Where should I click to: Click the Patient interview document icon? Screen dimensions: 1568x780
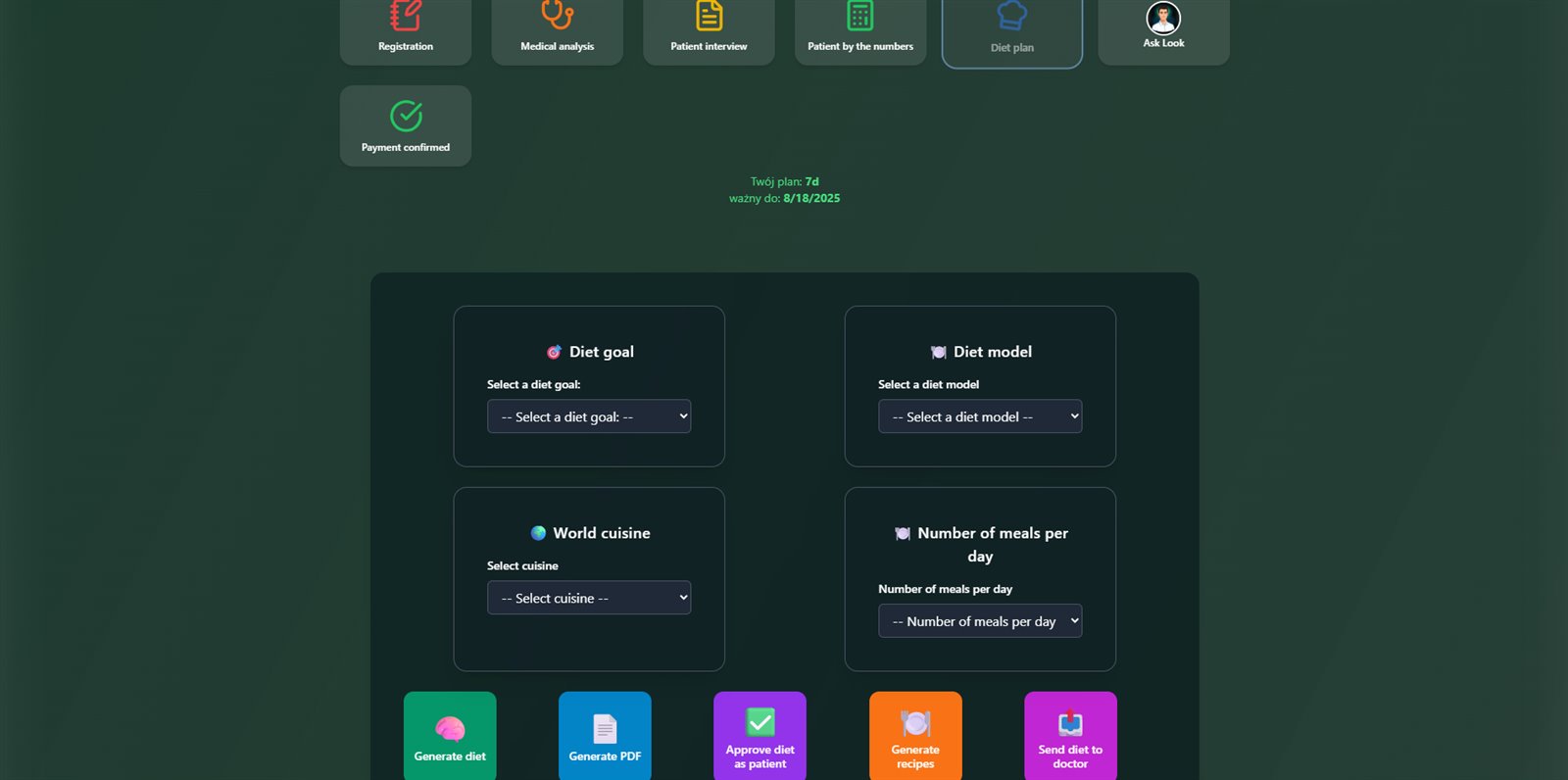(709, 15)
